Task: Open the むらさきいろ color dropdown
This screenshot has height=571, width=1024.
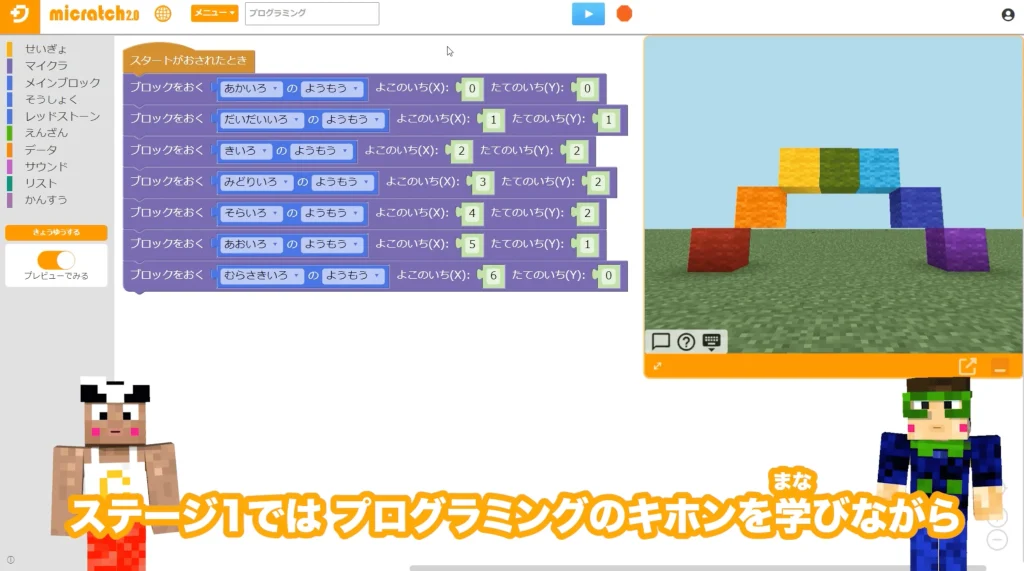Action: 261,276
